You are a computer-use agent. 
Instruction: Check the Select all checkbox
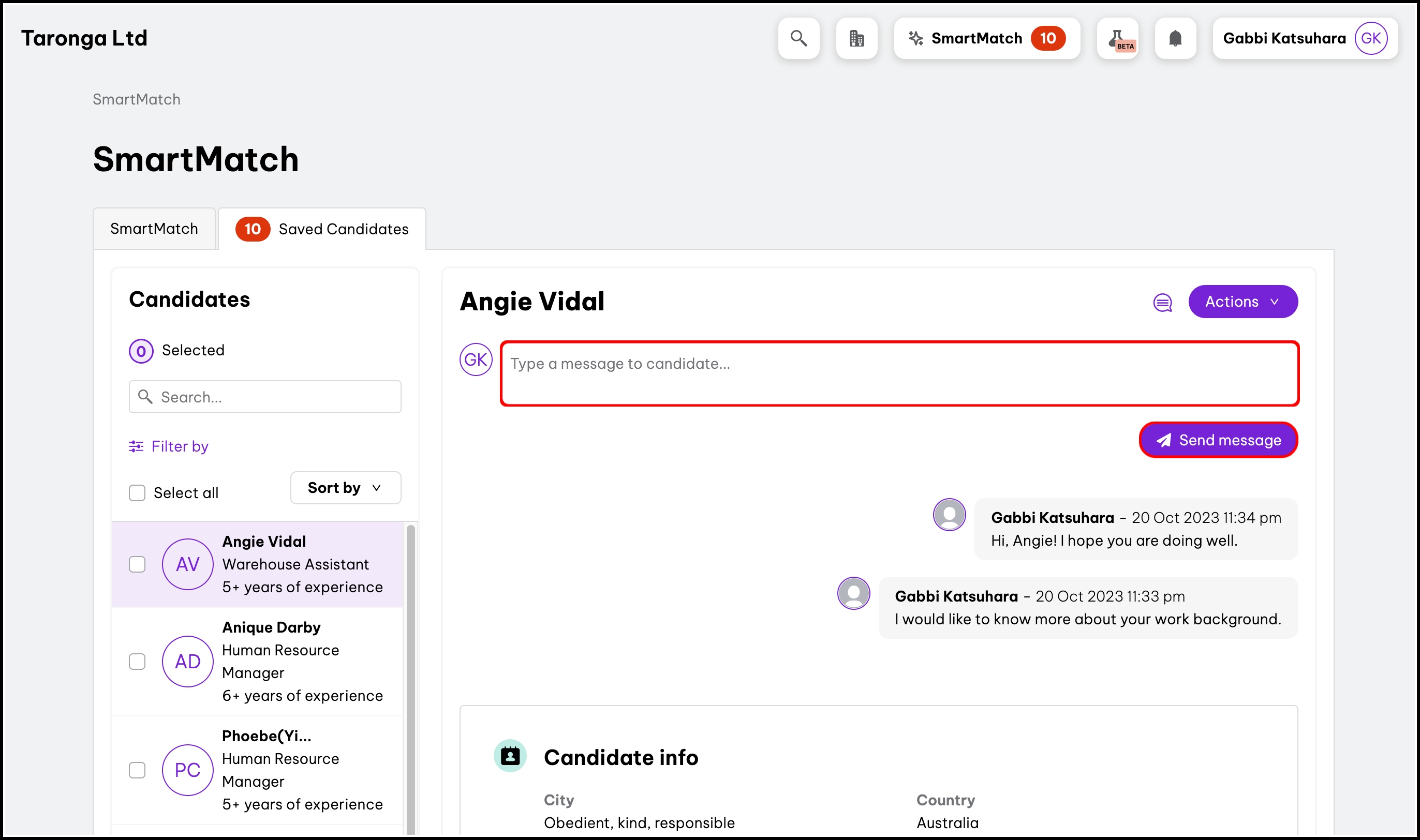[x=137, y=492]
